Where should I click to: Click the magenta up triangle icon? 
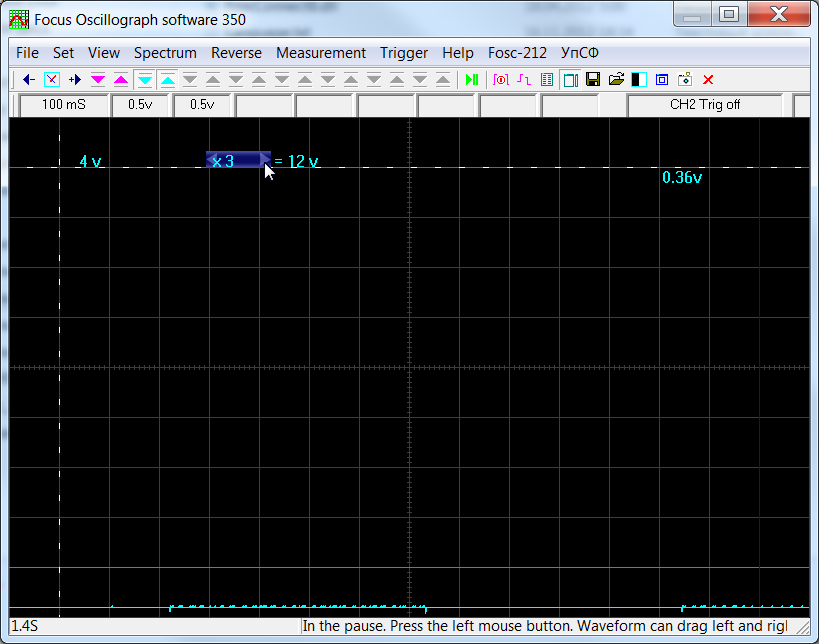[x=121, y=80]
